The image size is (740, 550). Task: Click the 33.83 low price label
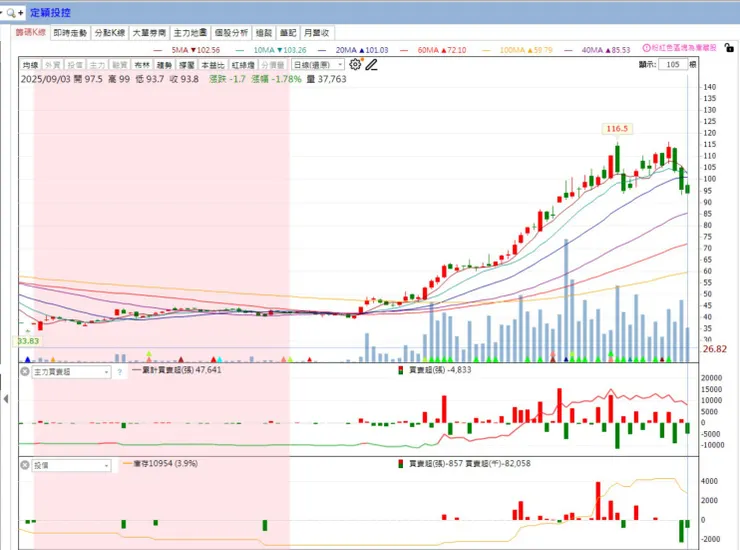coord(28,341)
